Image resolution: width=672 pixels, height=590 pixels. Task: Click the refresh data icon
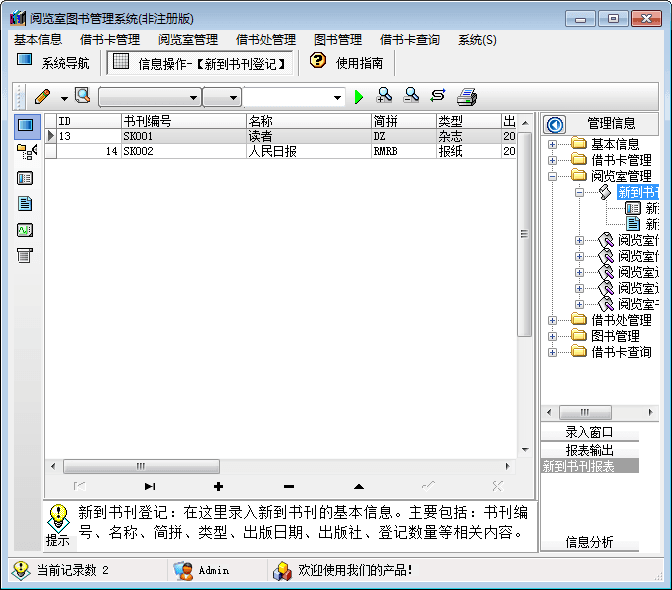pyautogui.click(x=438, y=95)
